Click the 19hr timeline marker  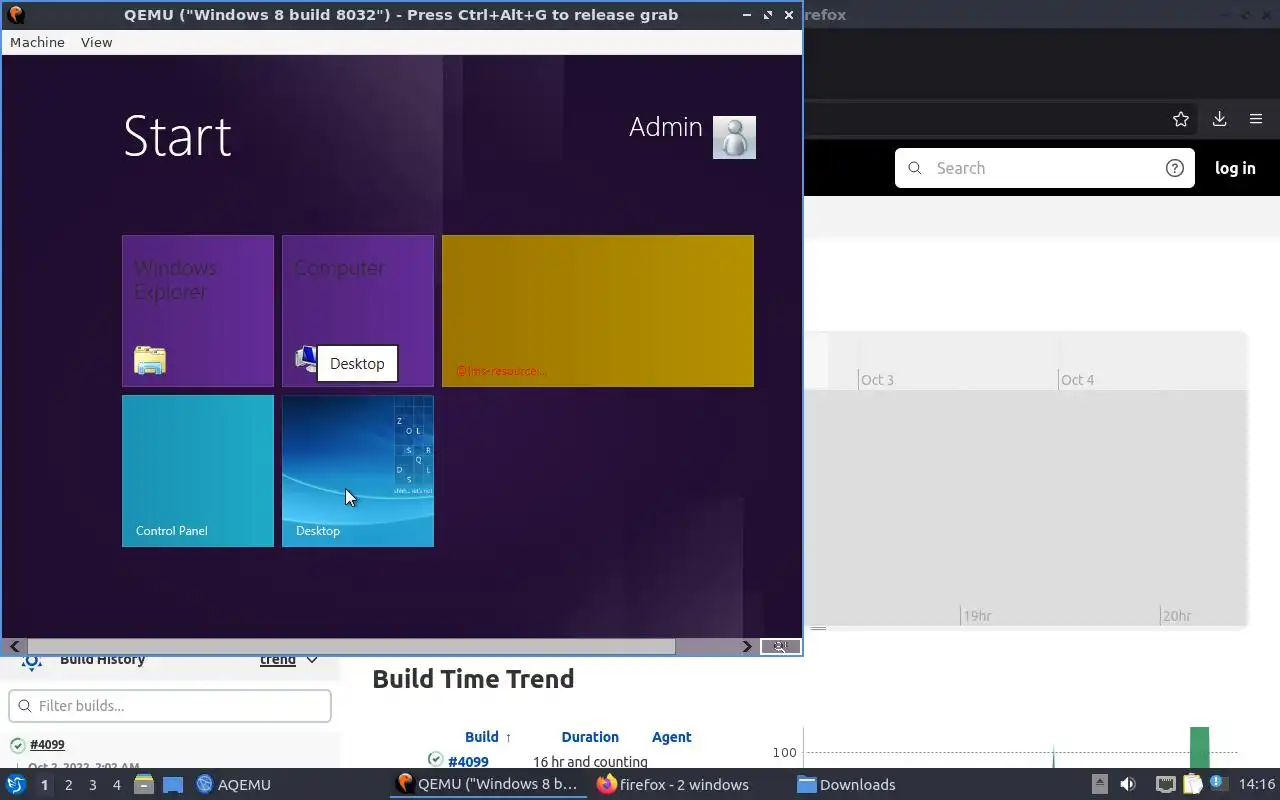coord(977,616)
